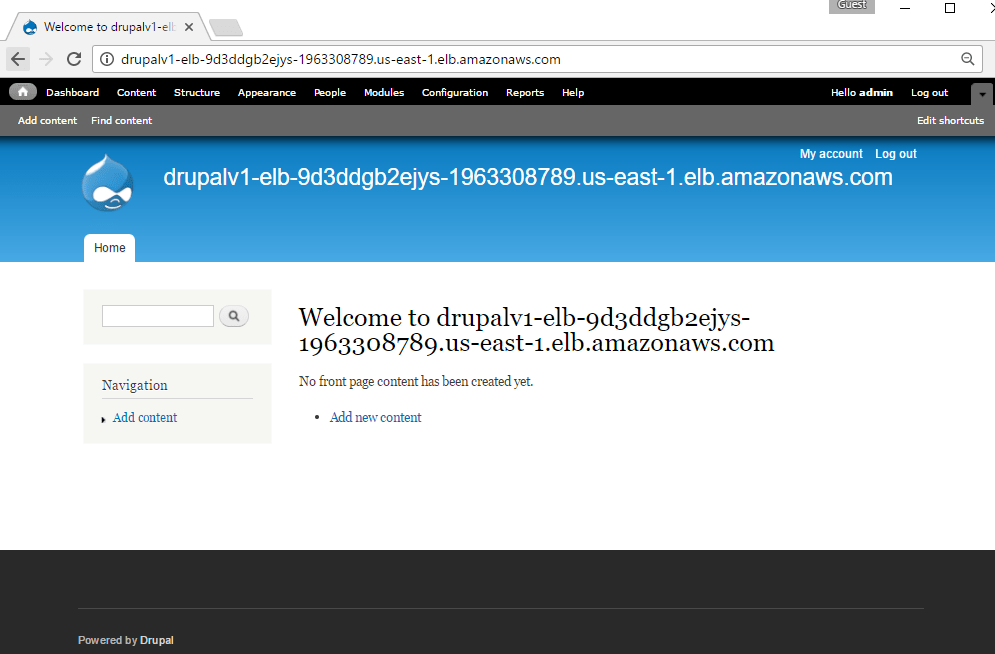Click the Guest profile button in title bar
The height and width of the screenshot is (654, 995).
pyautogui.click(x=851, y=6)
